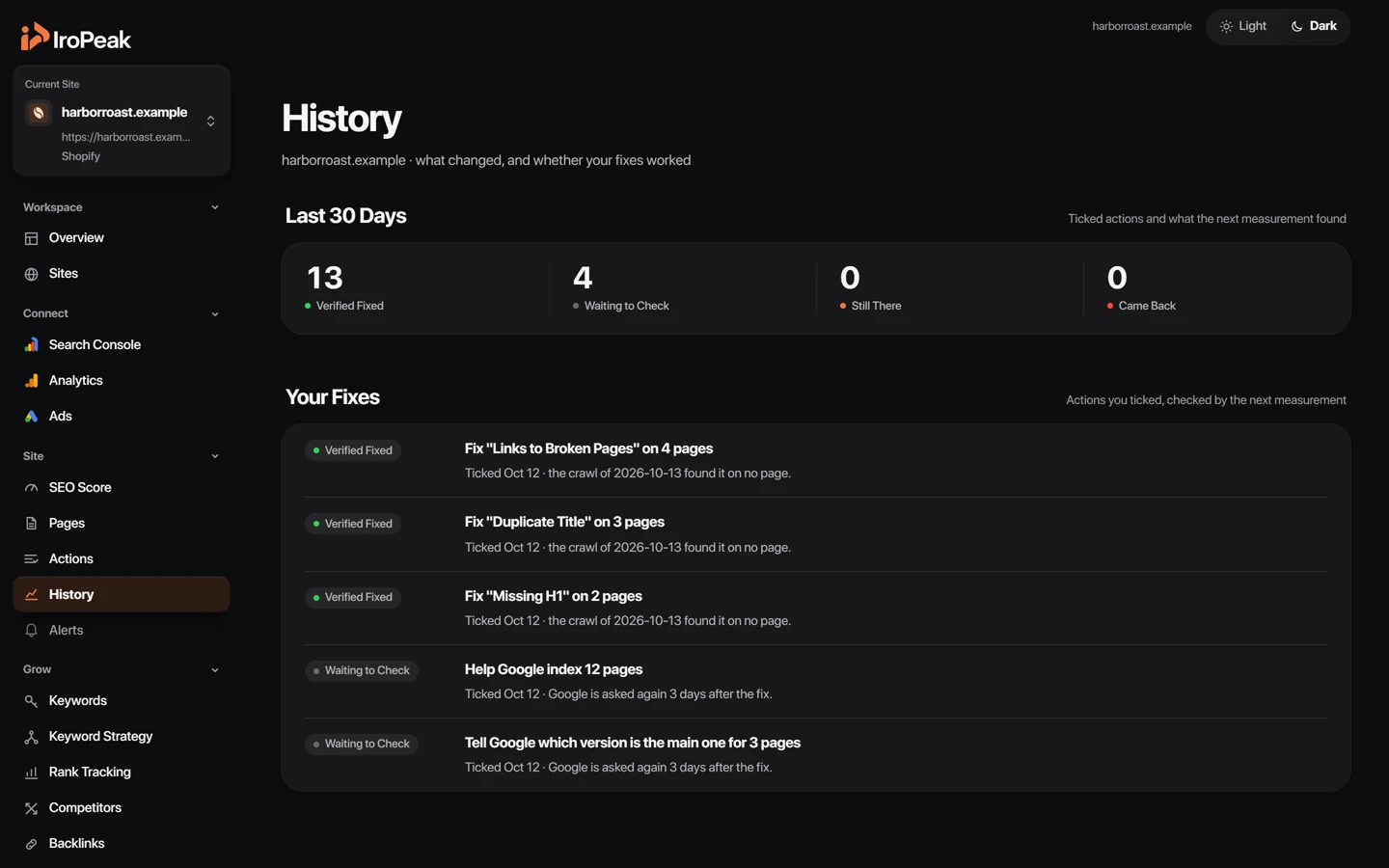Click the IroPeak logo icon
Image resolution: width=1389 pixels, height=868 pixels.
[35, 37]
